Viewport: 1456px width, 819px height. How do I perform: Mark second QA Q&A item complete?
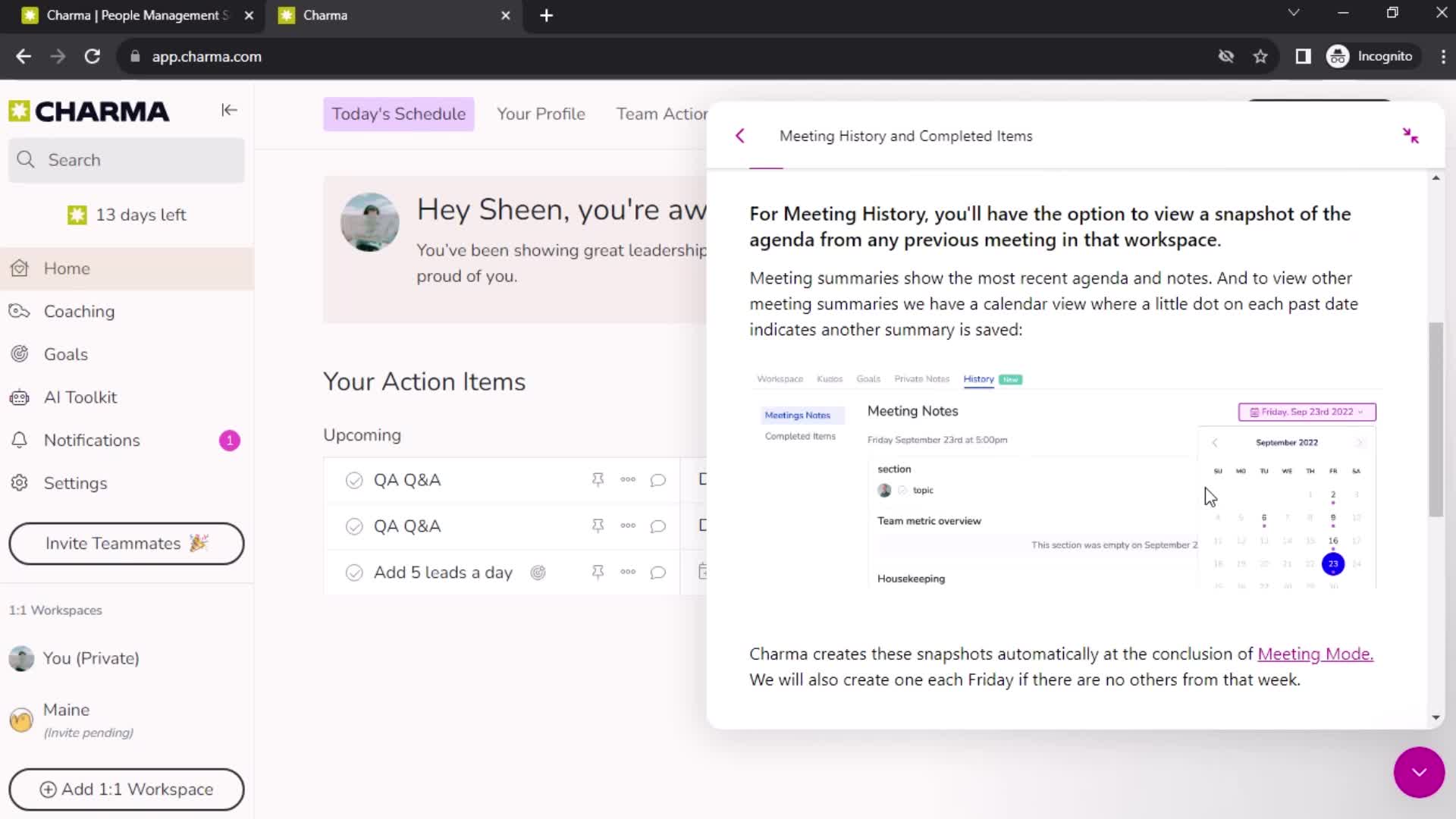pos(354,526)
